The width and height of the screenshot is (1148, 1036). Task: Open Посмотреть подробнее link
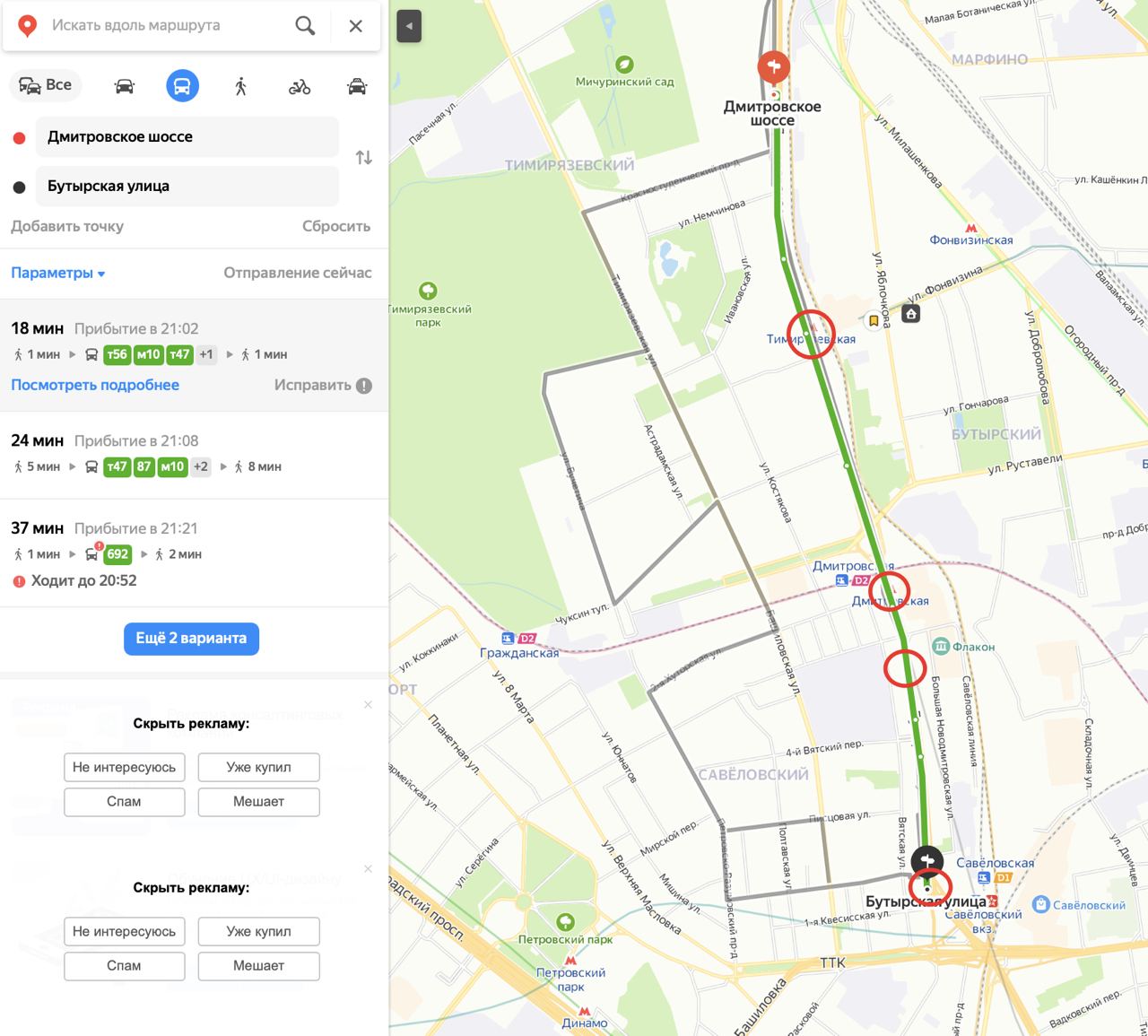[x=95, y=385]
